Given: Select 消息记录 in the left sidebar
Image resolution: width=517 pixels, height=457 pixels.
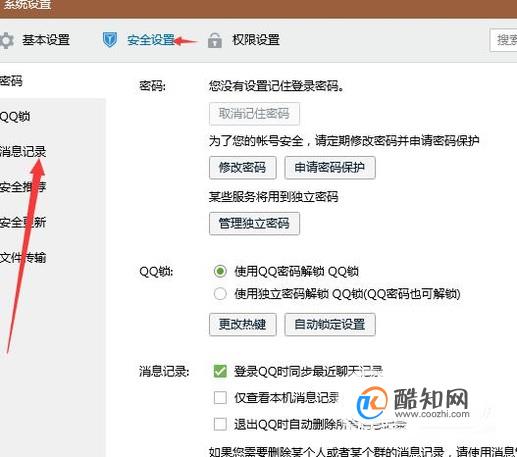Looking at the screenshot, I should pos(23,152).
